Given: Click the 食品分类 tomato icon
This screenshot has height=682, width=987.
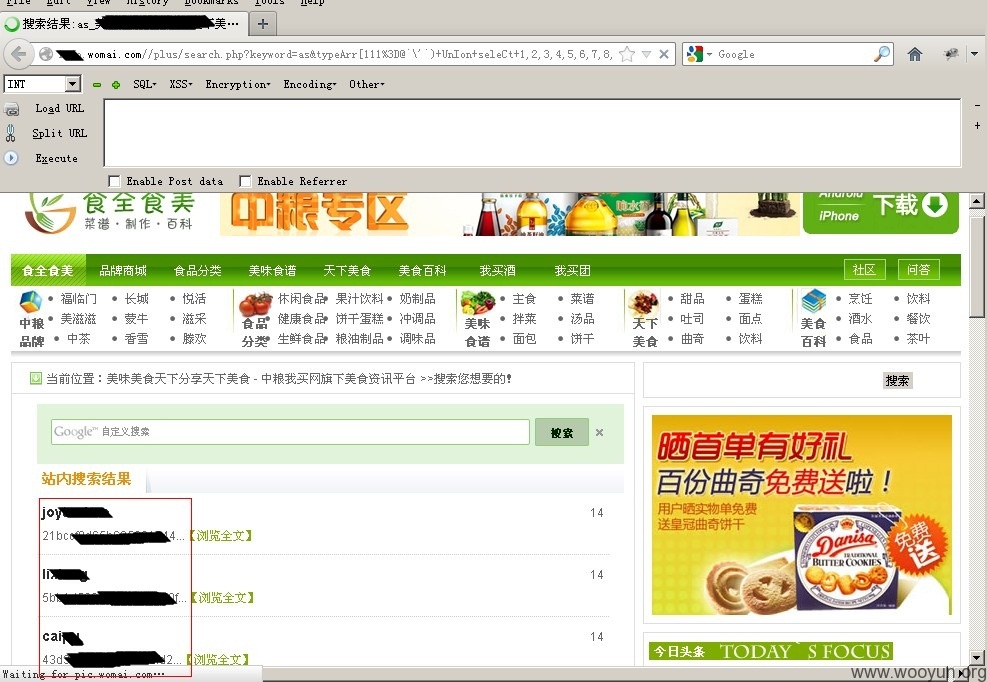Looking at the screenshot, I should click(x=256, y=304).
